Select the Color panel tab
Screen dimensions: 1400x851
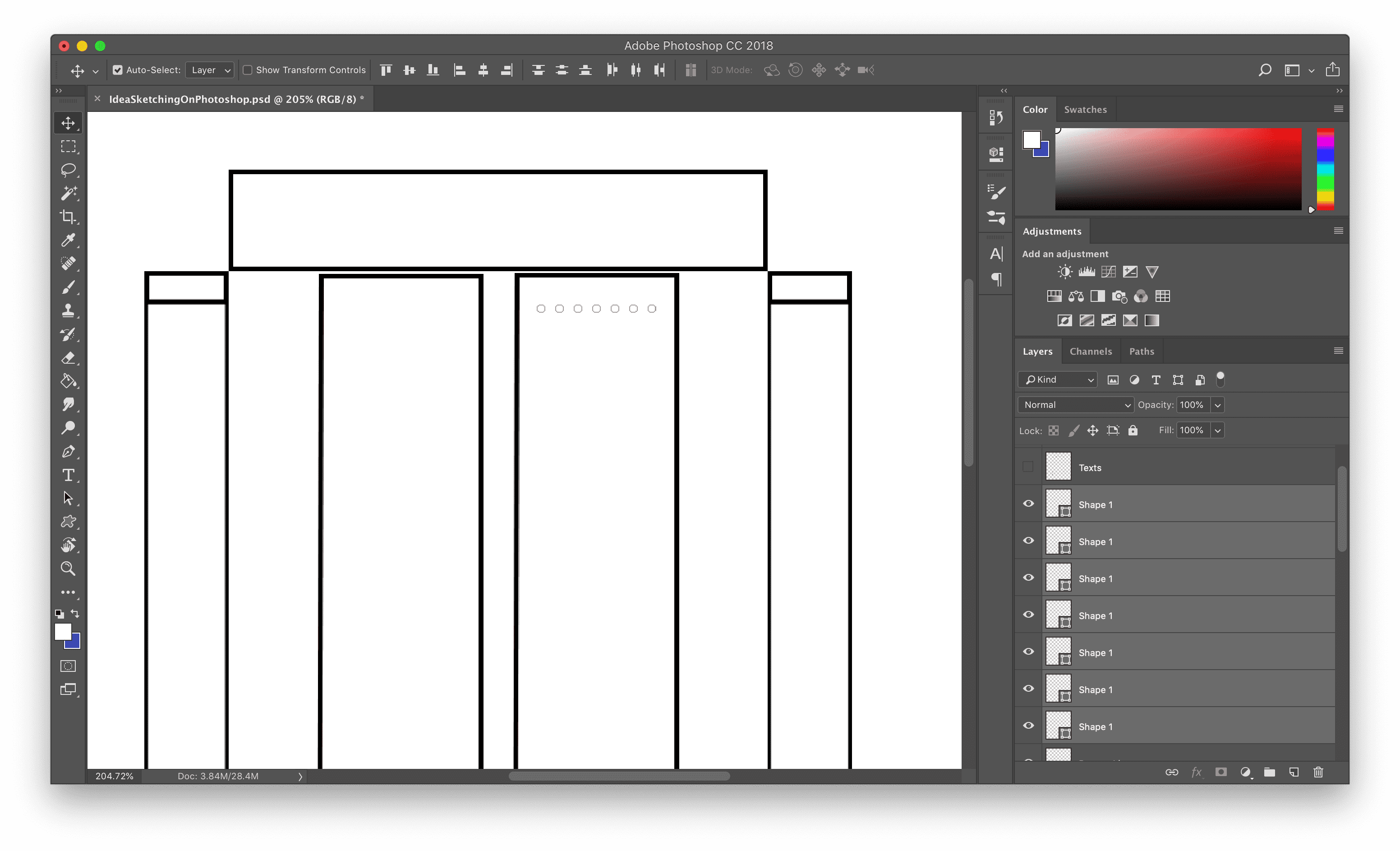1035,110
